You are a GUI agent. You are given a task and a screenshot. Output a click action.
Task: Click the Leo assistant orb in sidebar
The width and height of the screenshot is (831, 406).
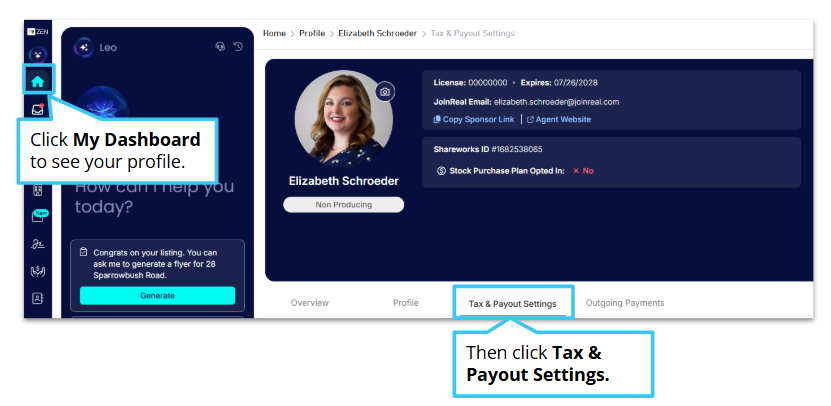(x=38, y=55)
